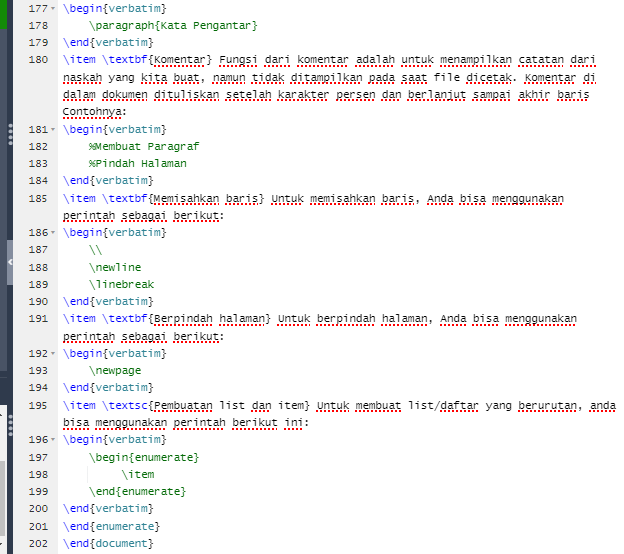This screenshot has height=554, width=624.
Task: Click 'Berpindah halaman' in the \textbf command
Action: tap(209, 319)
